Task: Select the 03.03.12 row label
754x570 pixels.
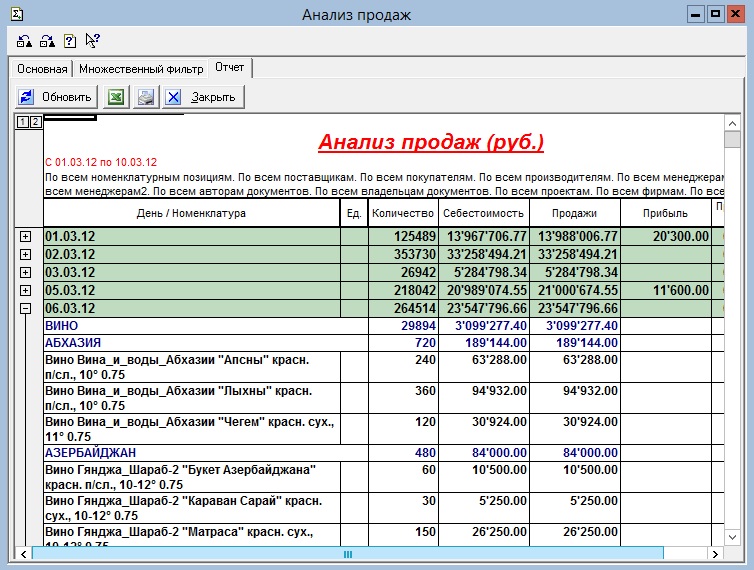Action: [x=70, y=272]
